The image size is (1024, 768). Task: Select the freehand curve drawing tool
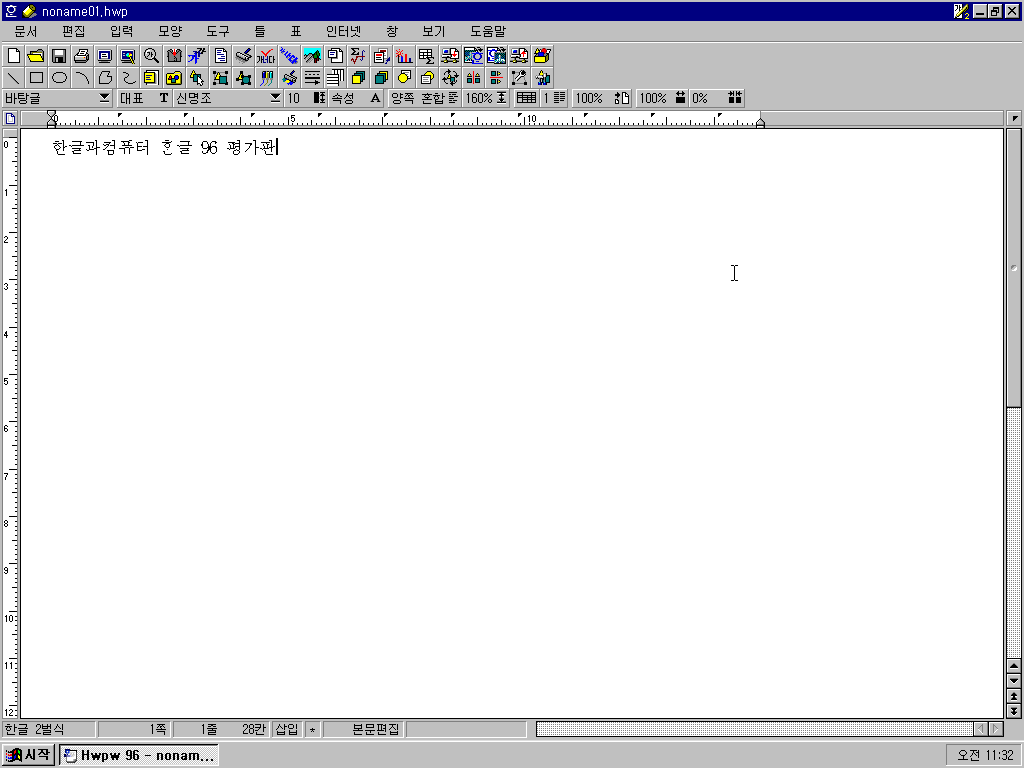pos(128,78)
